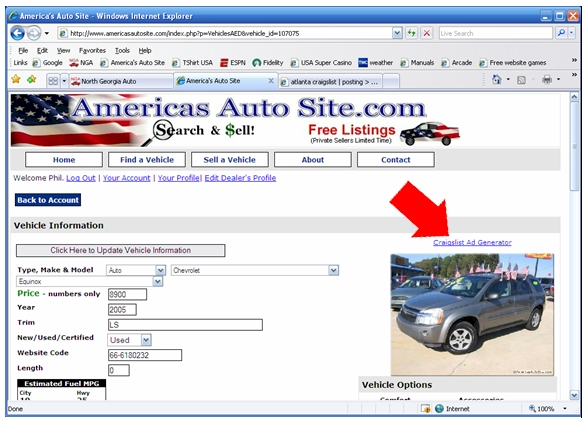Click the Print icon in command bar
Image resolution: width=587 pixels, height=421 pixels.
(x=547, y=79)
